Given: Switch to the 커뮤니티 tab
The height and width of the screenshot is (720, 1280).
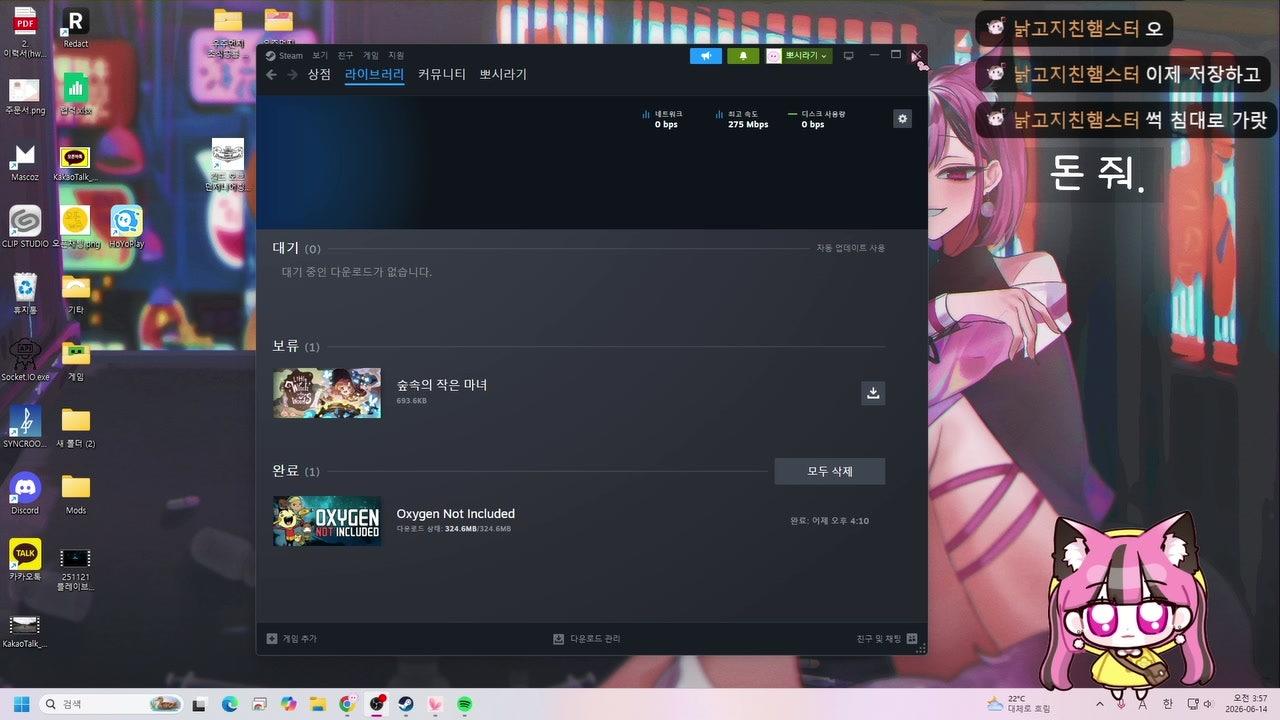Looking at the screenshot, I should [x=442, y=75].
